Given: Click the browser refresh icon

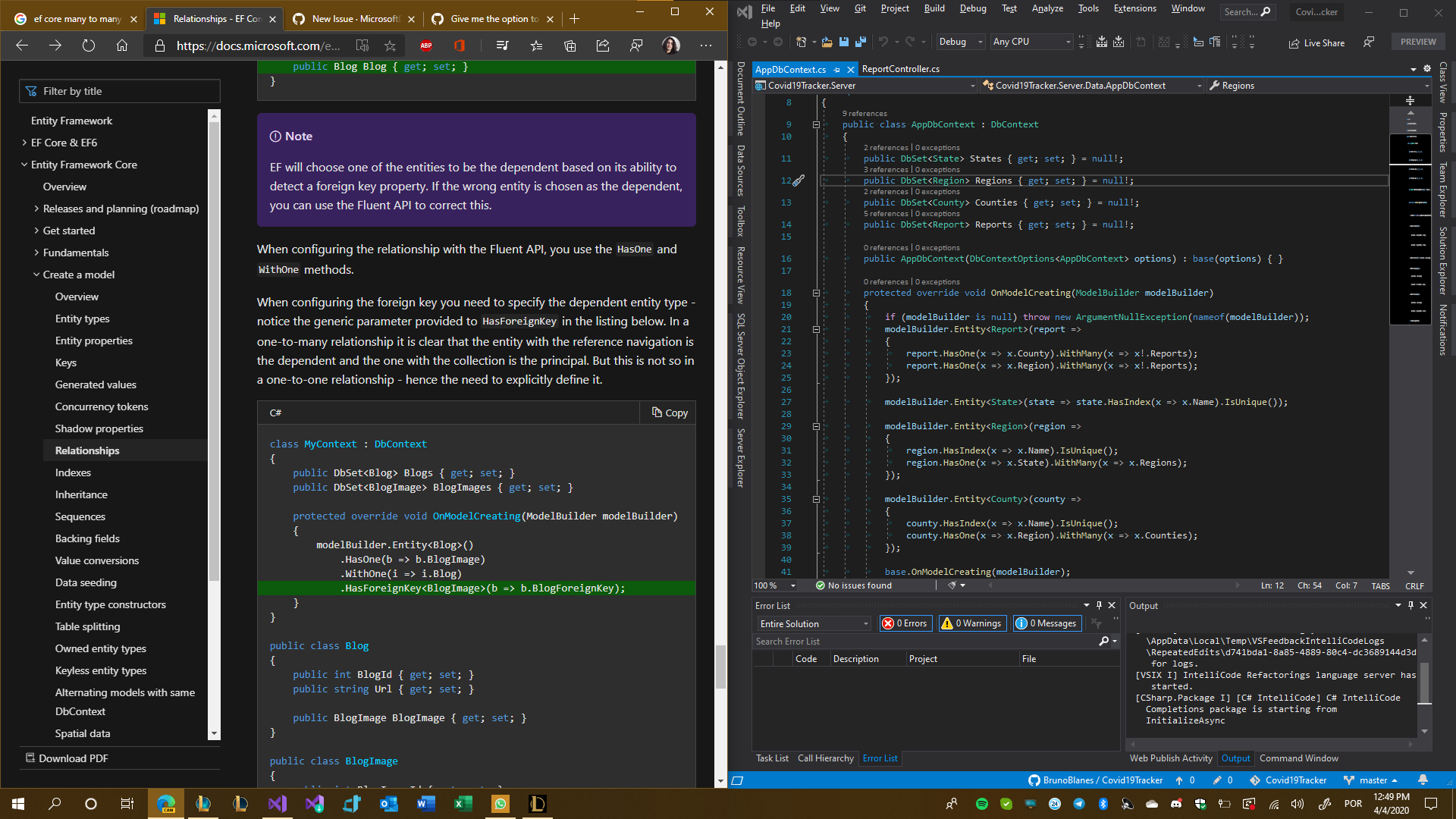Looking at the screenshot, I should click(89, 45).
